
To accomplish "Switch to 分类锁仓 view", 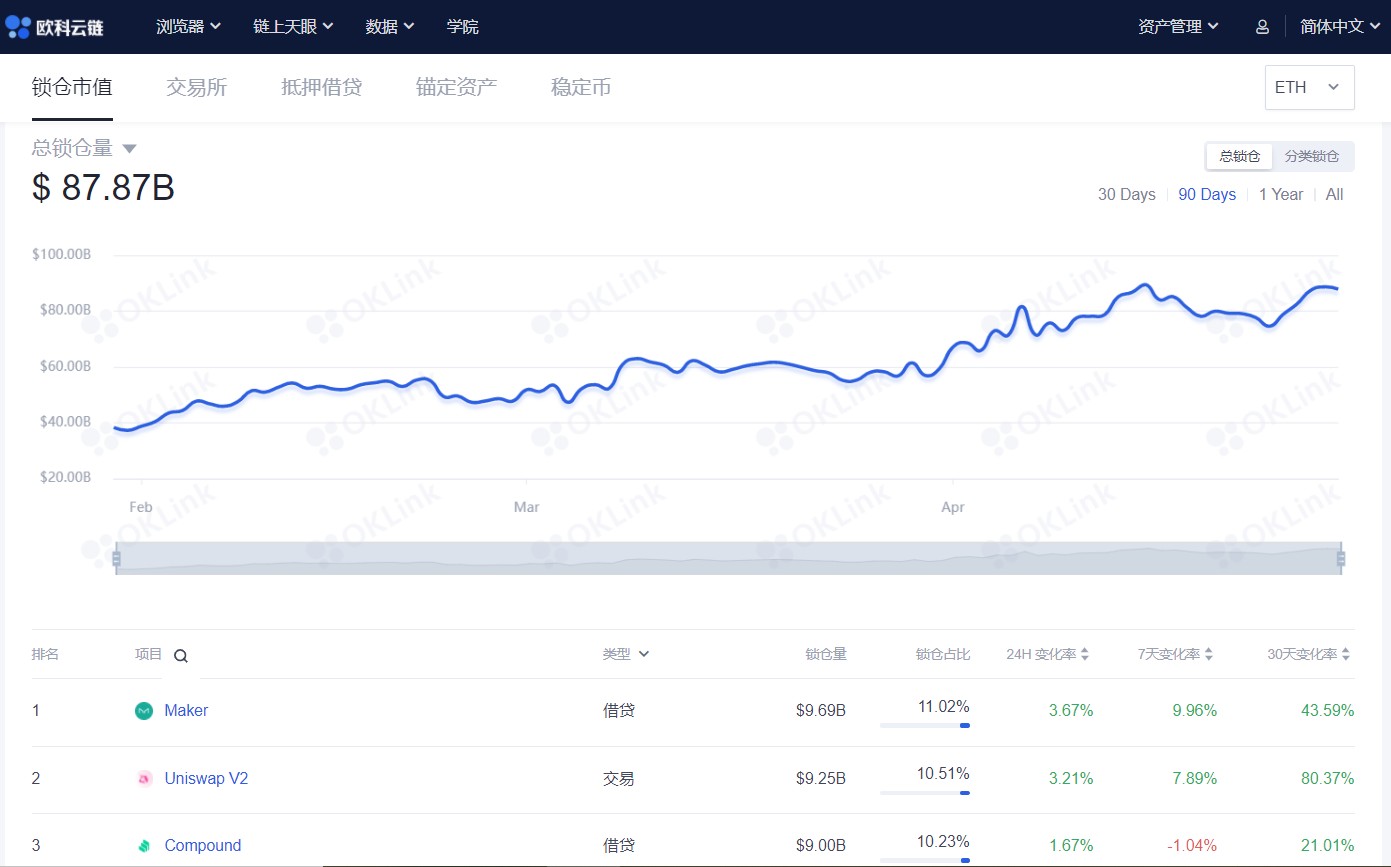I will point(1312,157).
